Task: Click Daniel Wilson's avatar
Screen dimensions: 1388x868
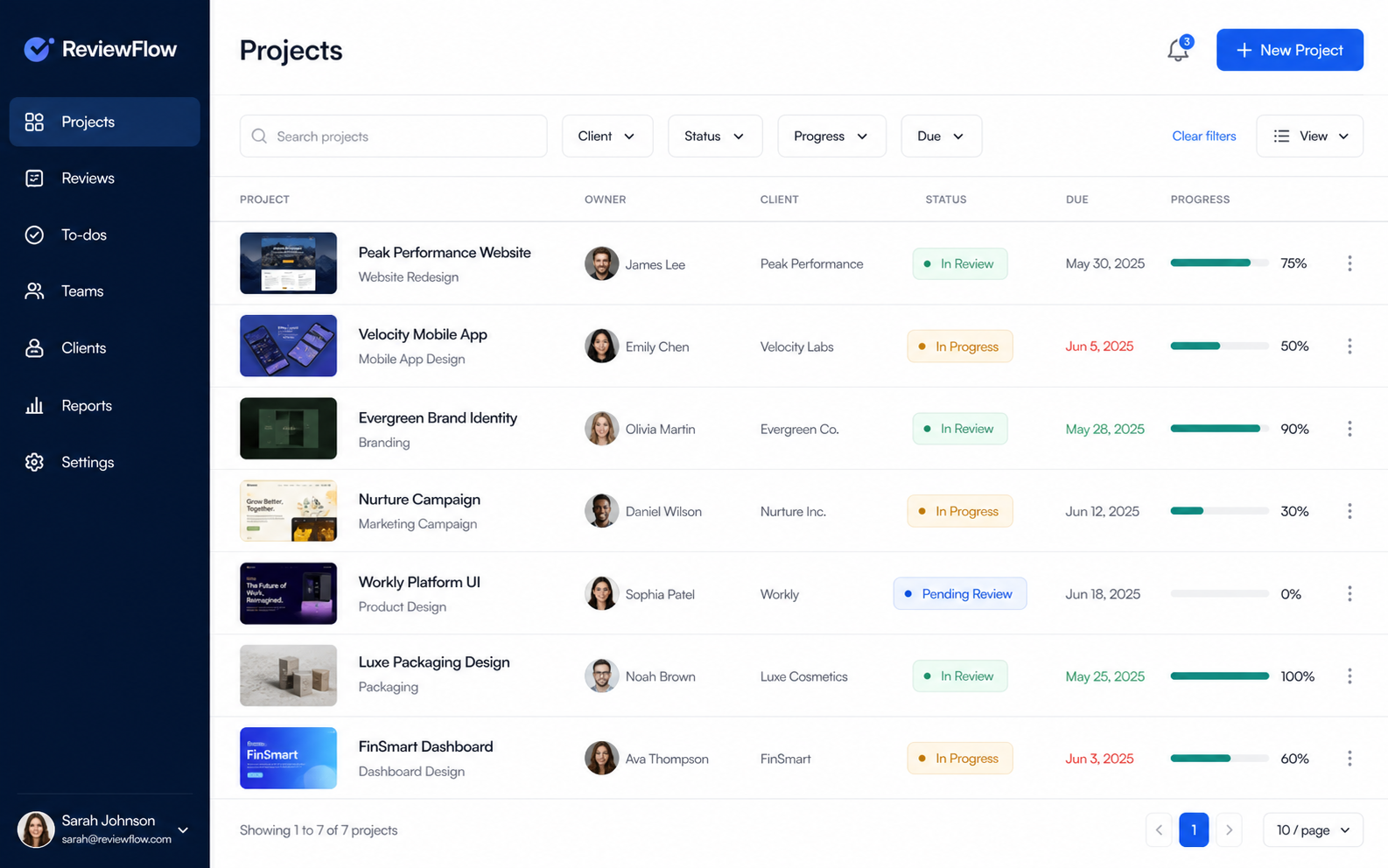Action: (x=601, y=511)
